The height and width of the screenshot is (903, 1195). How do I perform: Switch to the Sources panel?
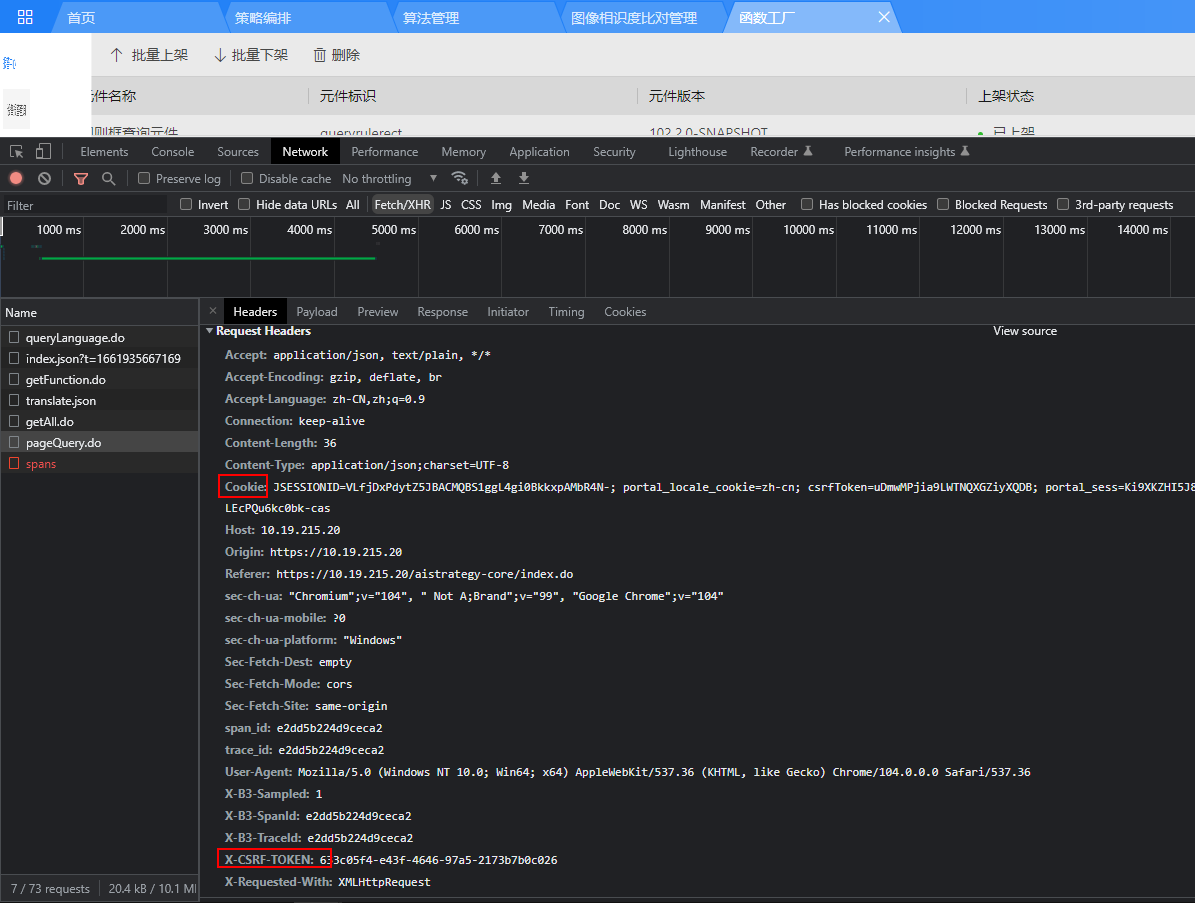tap(238, 152)
